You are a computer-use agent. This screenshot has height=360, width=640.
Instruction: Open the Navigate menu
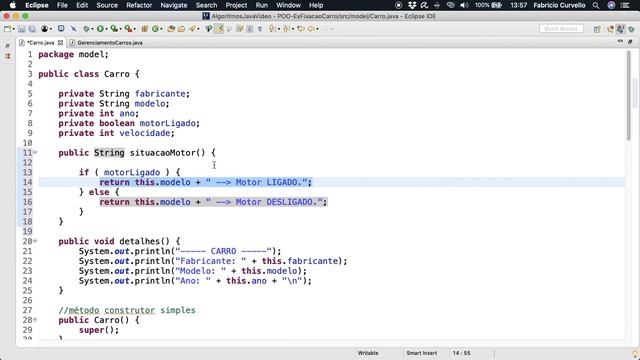pos(173,5)
